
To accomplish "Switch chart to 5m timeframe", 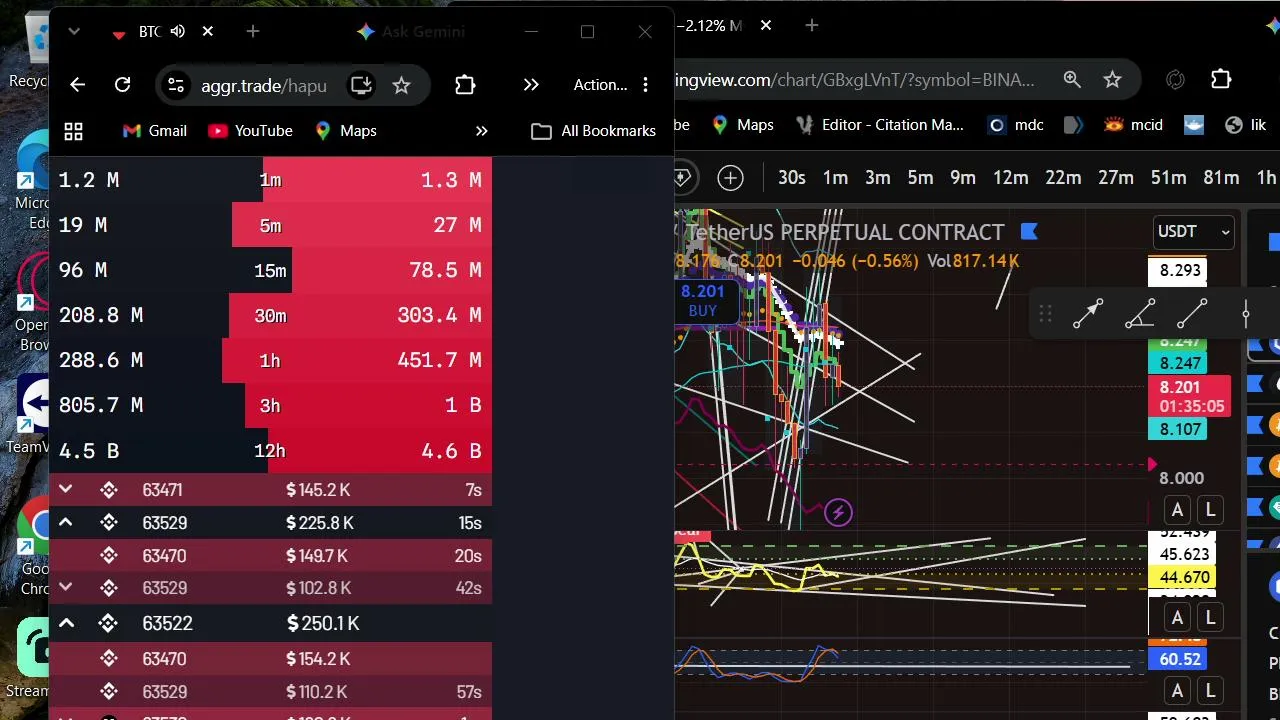I will click(920, 178).
